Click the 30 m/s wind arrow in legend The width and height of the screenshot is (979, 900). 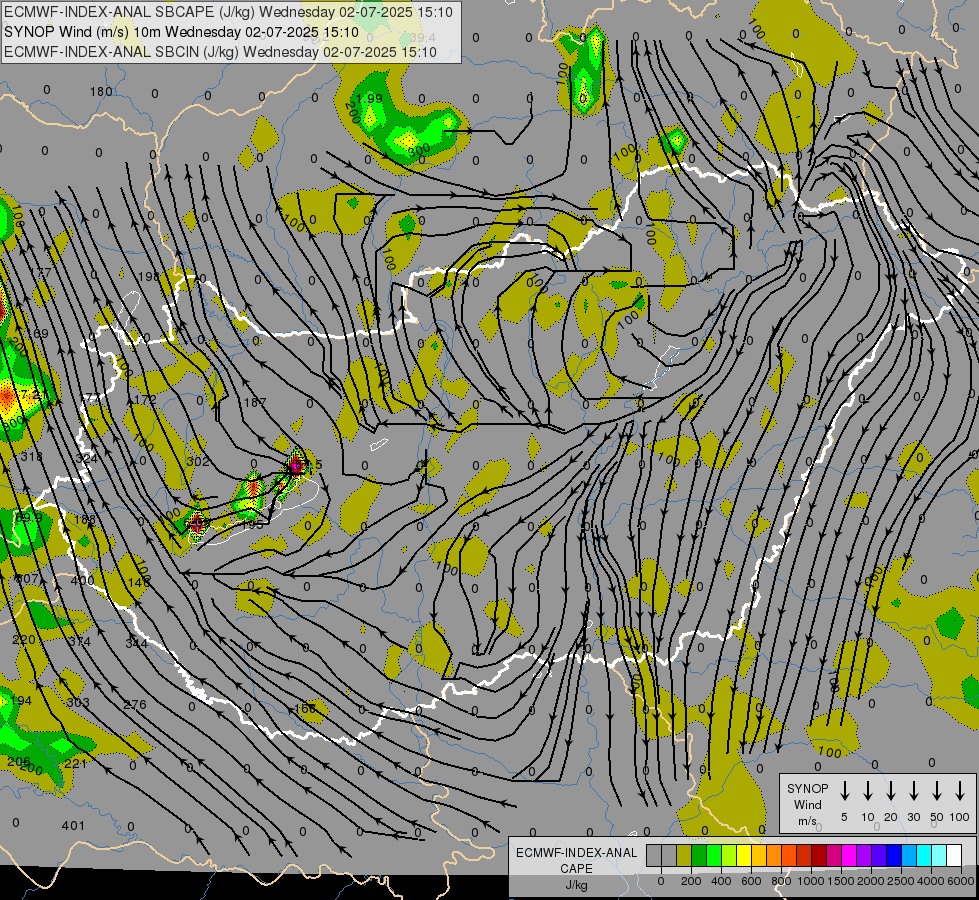(x=913, y=791)
